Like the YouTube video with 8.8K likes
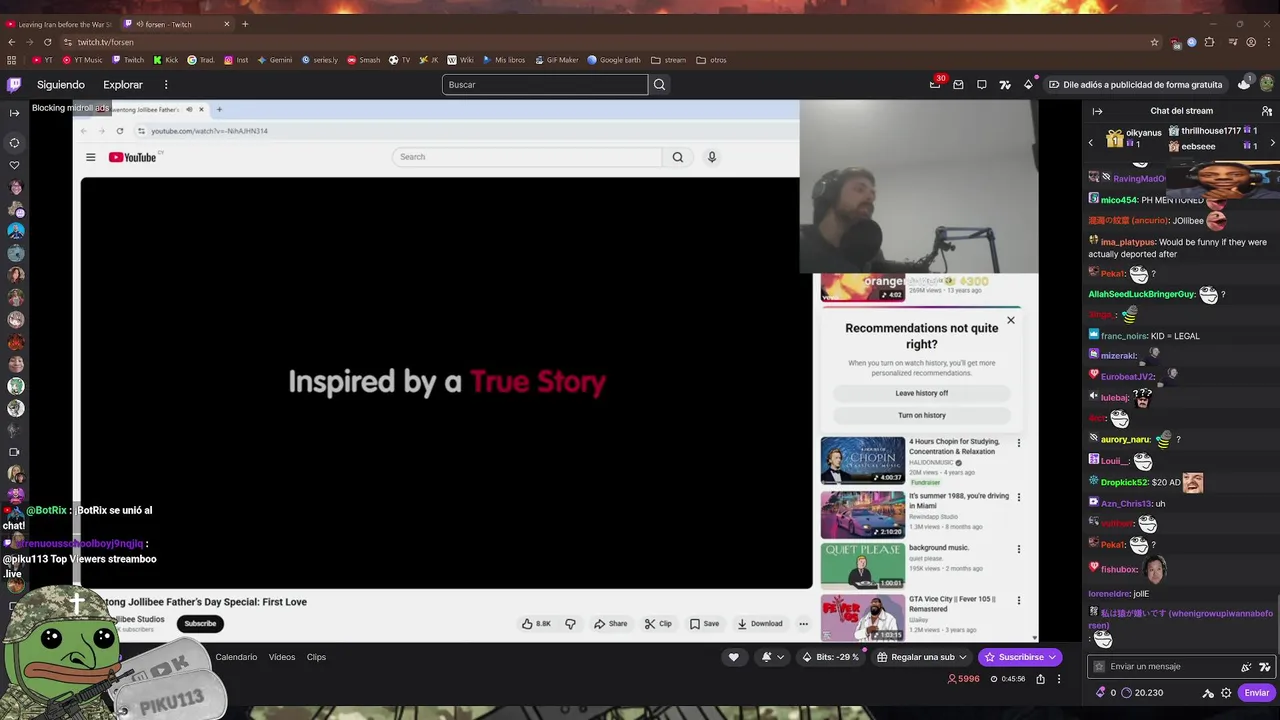Viewport: 1280px width, 720px height. click(x=536, y=623)
